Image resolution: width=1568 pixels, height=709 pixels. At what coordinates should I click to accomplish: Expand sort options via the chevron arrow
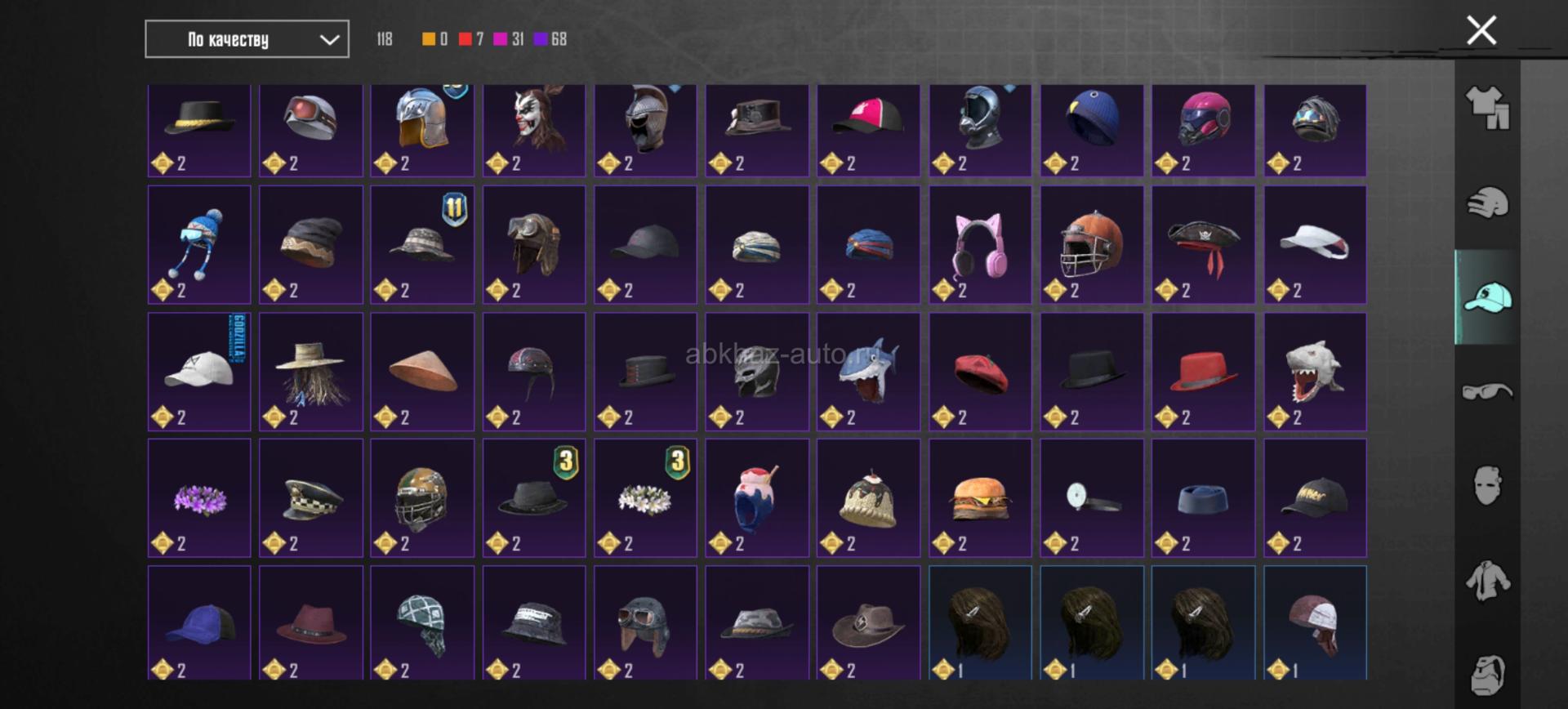pos(329,39)
